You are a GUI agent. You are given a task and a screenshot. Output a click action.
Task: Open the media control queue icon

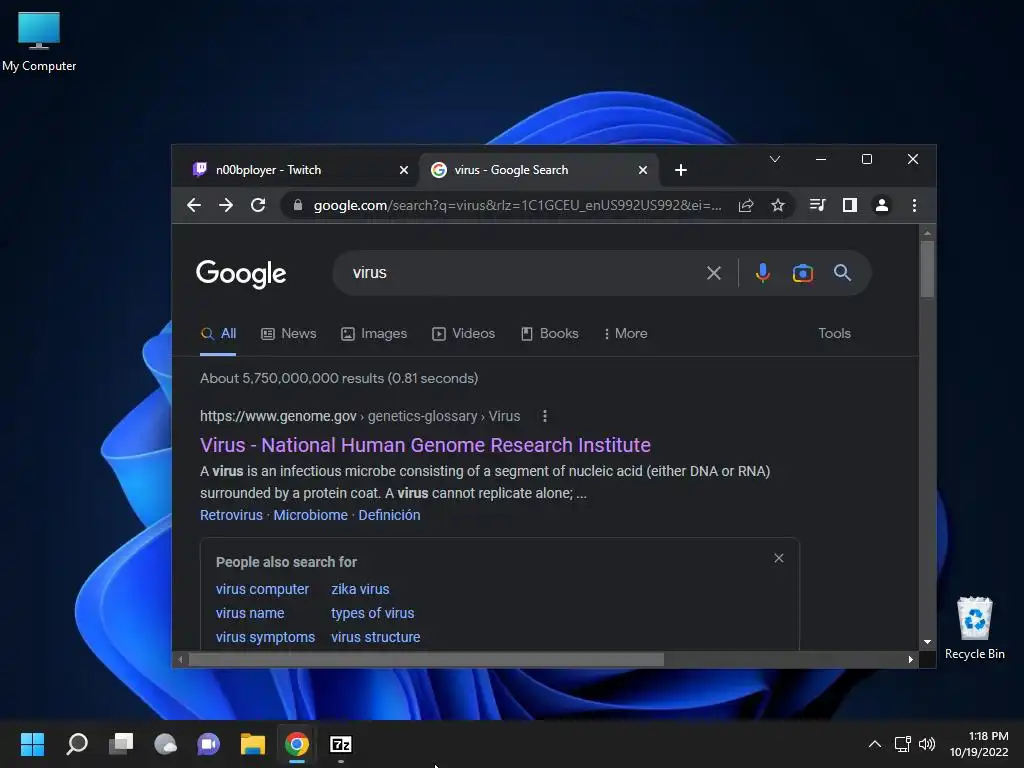coord(817,205)
